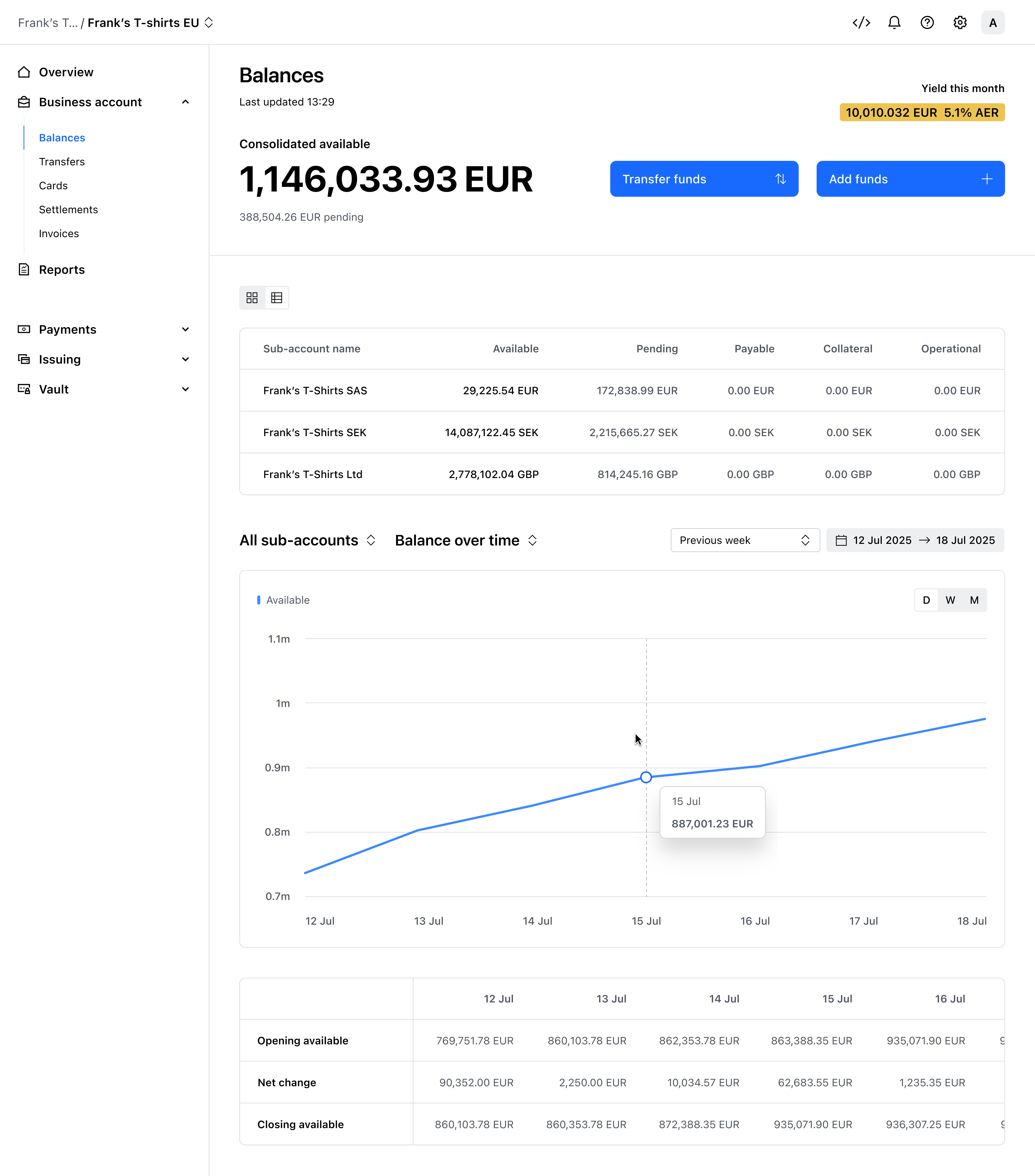Image resolution: width=1035 pixels, height=1176 pixels.
Task: Select monthly M chart granularity
Action: [x=974, y=600]
